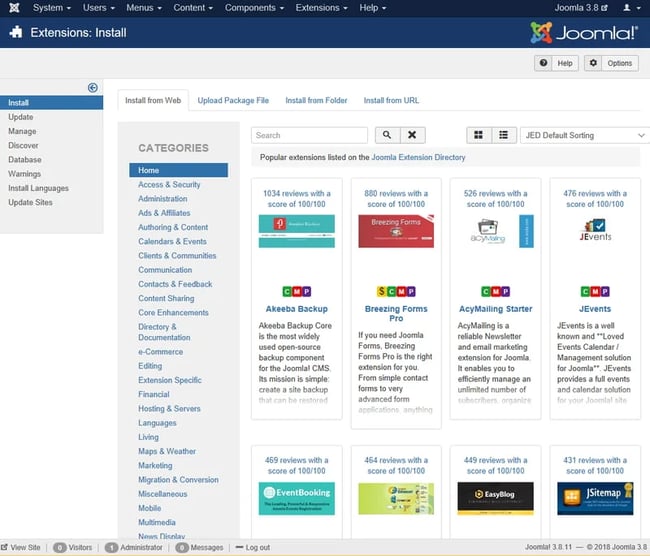This screenshot has height=556, width=650.
Task: Click the magnifying glass search button
Action: coord(387,135)
